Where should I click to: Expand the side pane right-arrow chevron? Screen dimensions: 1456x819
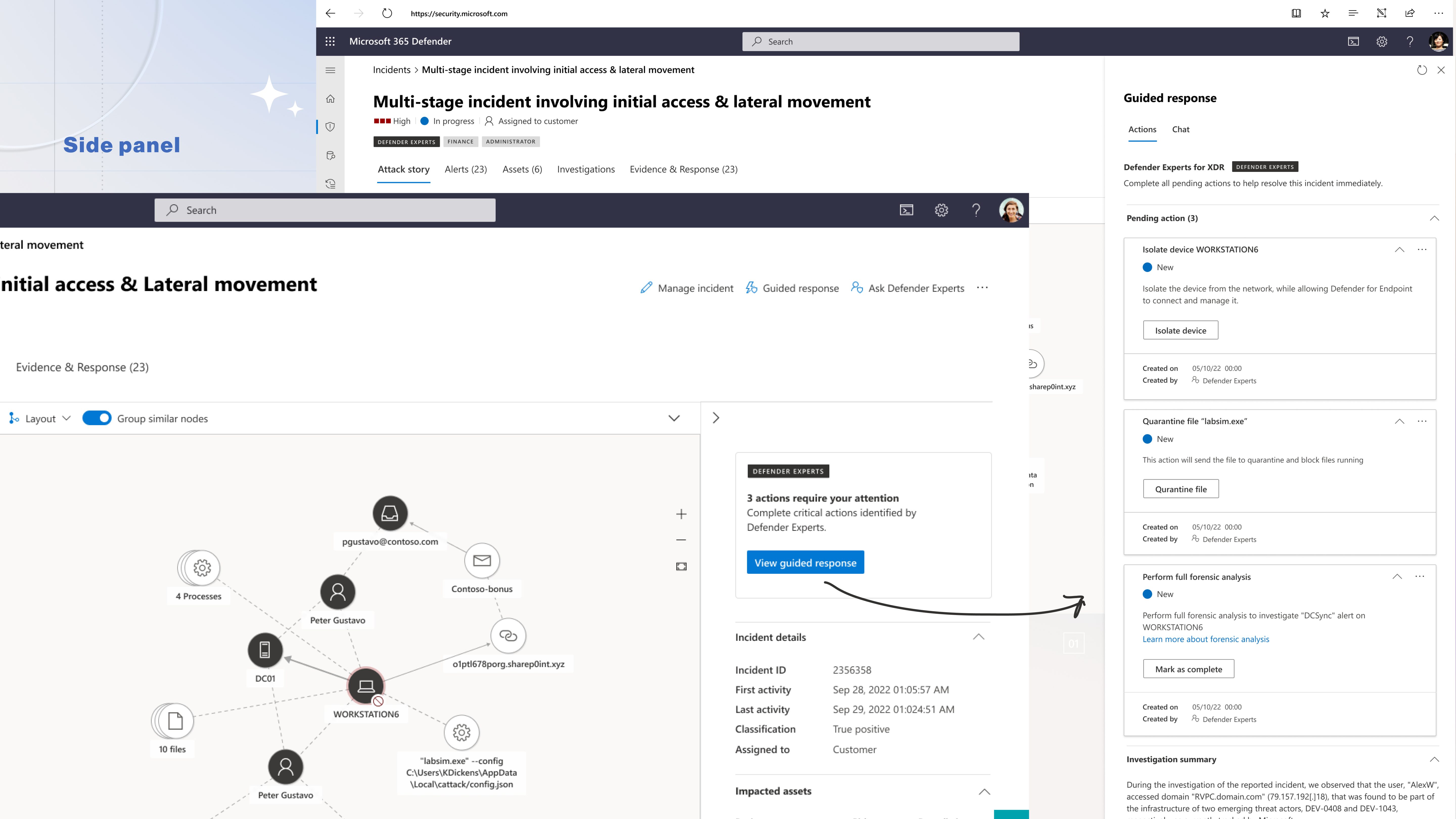716,418
